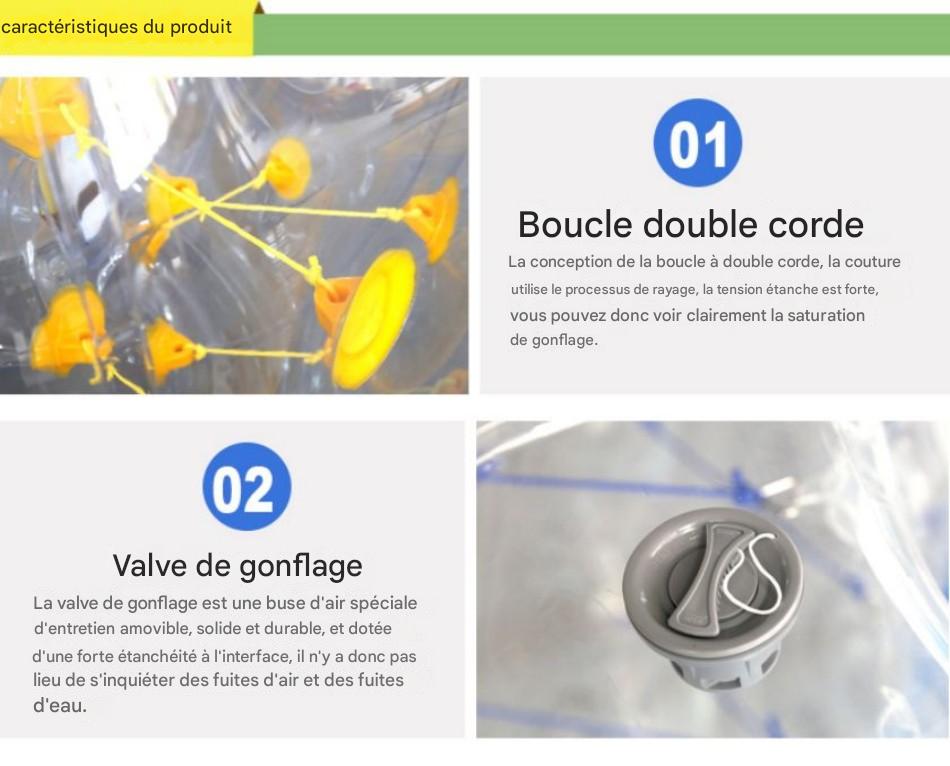Viewport: 950px width, 766px height.
Task: Click the 'Valve de gonflage' heading
Action: pos(238,566)
